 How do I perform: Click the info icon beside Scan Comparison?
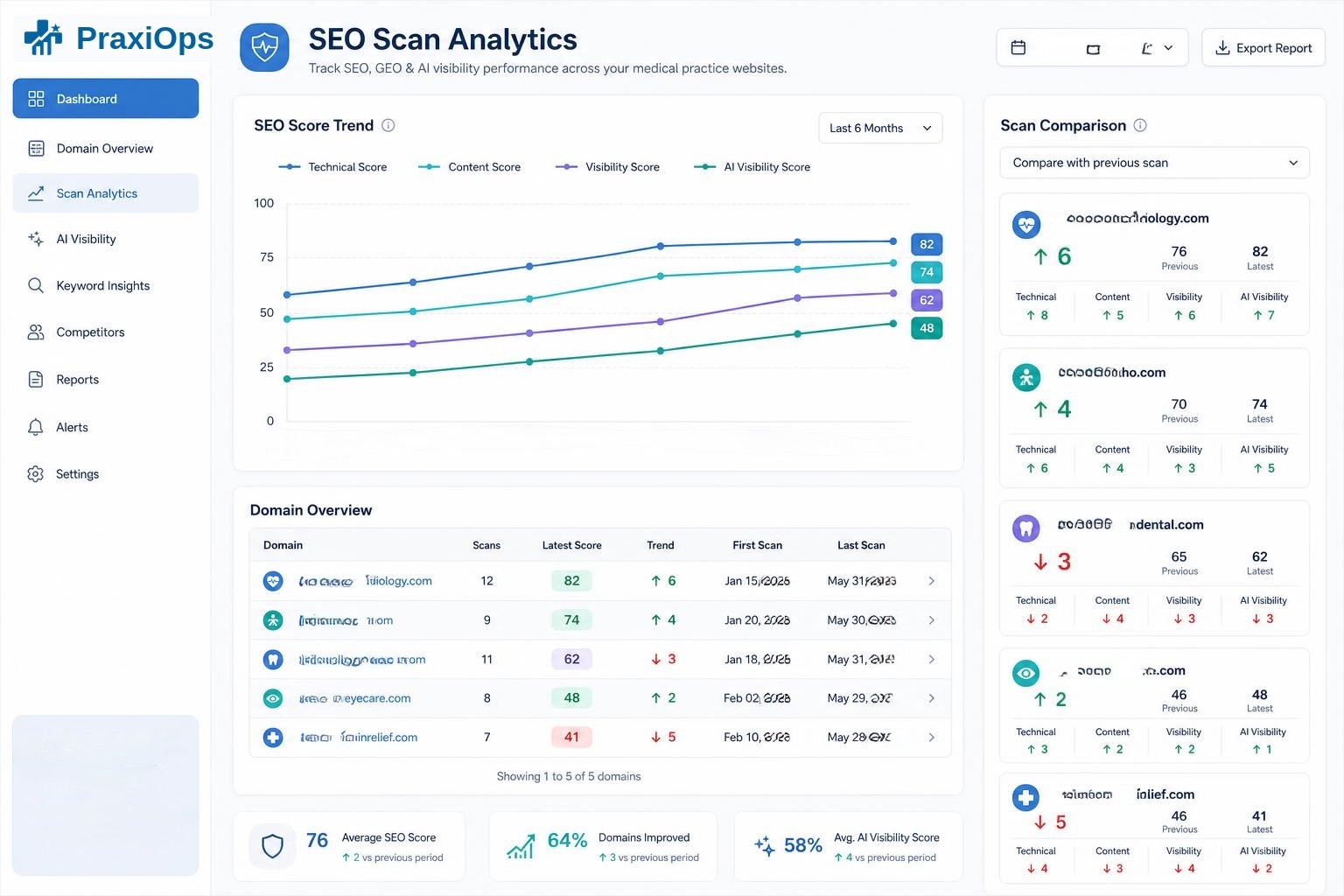click(1140, 125)
